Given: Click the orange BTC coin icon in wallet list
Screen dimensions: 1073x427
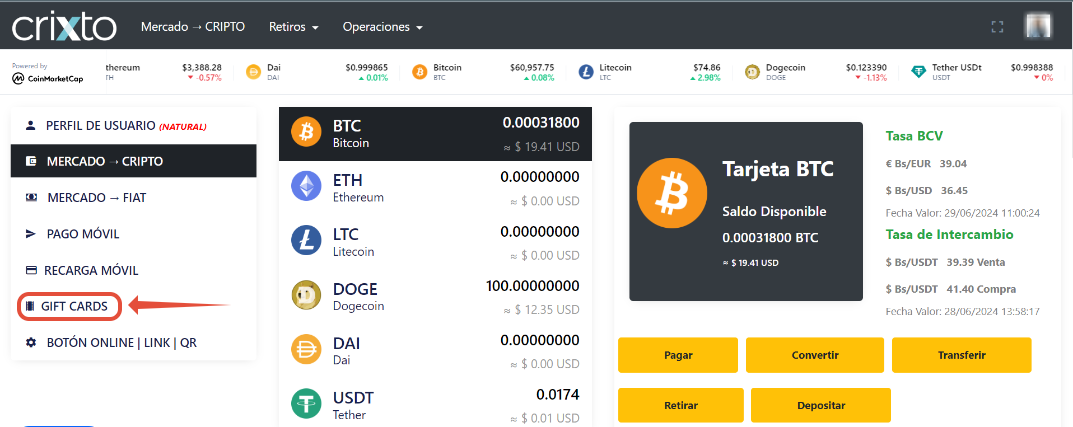Looking at the screenshot, I should pos(306,131).
